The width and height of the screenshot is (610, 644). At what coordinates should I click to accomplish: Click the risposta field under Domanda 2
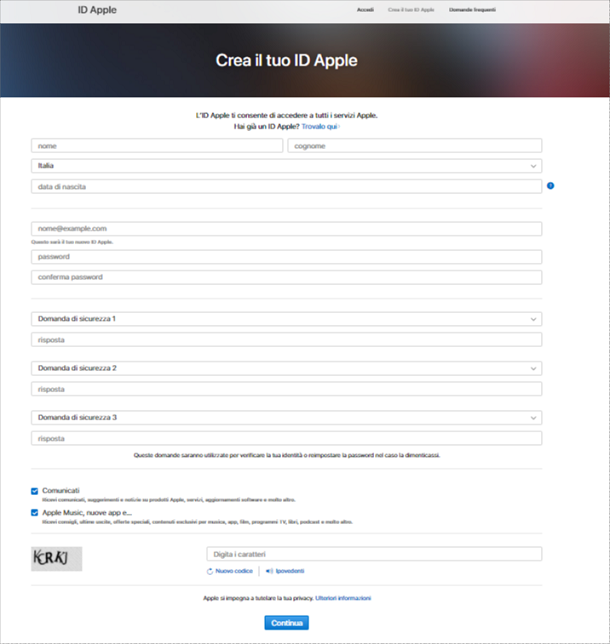tap(286, 389)
